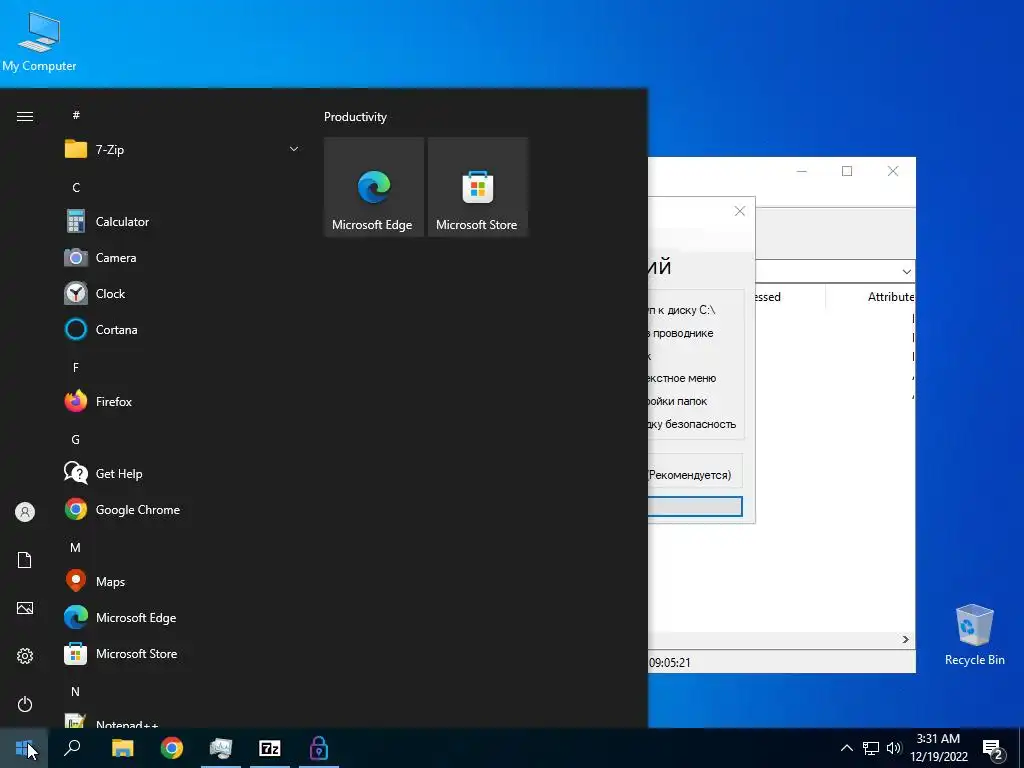Image resolution: width=1024 pixels, height=768 pixels.
Task: Click the 'безопасность' option text in dialog
Action: (700, 424)
